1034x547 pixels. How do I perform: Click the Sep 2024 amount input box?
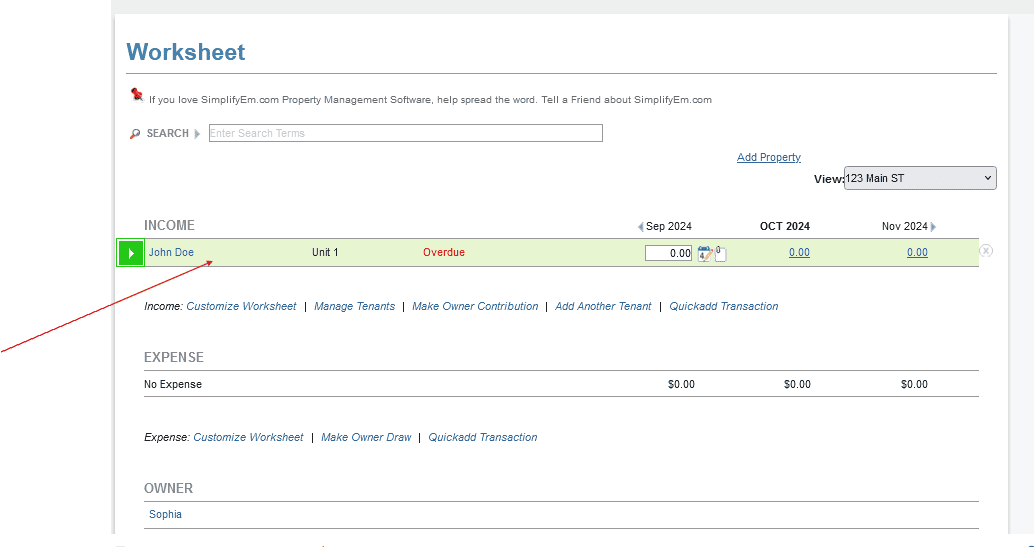(669, 253)
